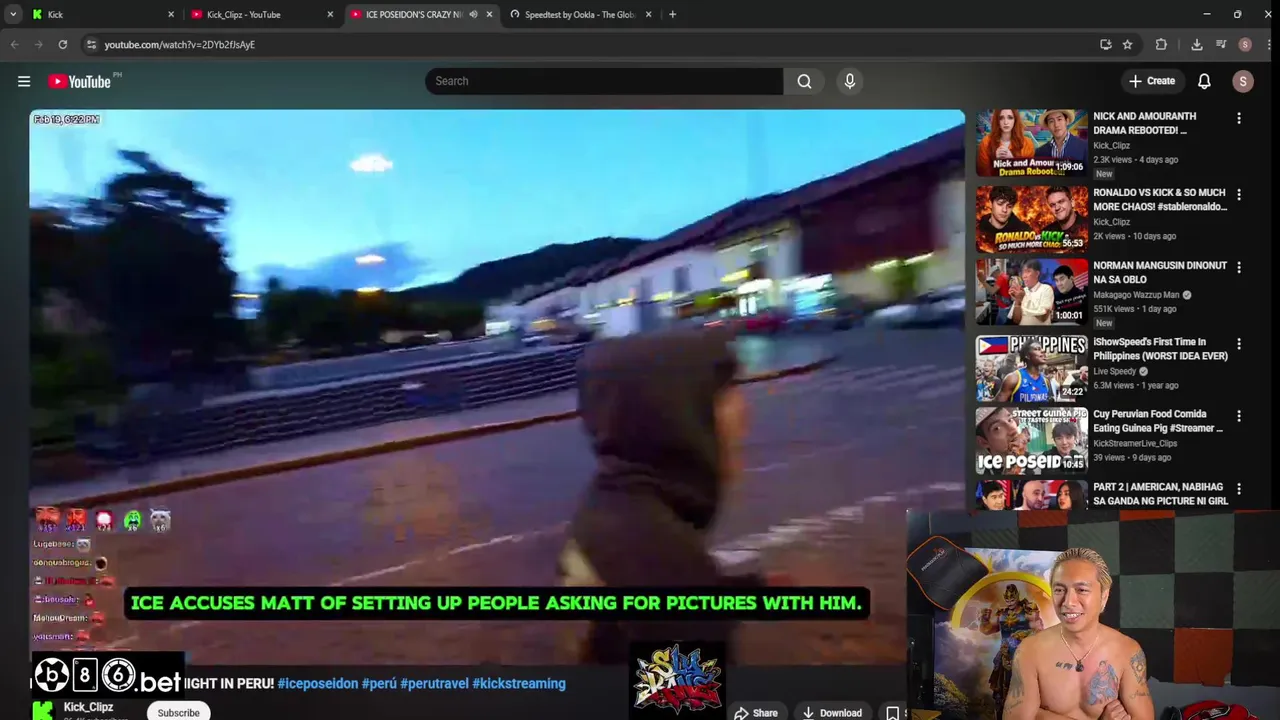Save video with bookmark icon
The image size is (1280, 720).
tap(893, 713)
